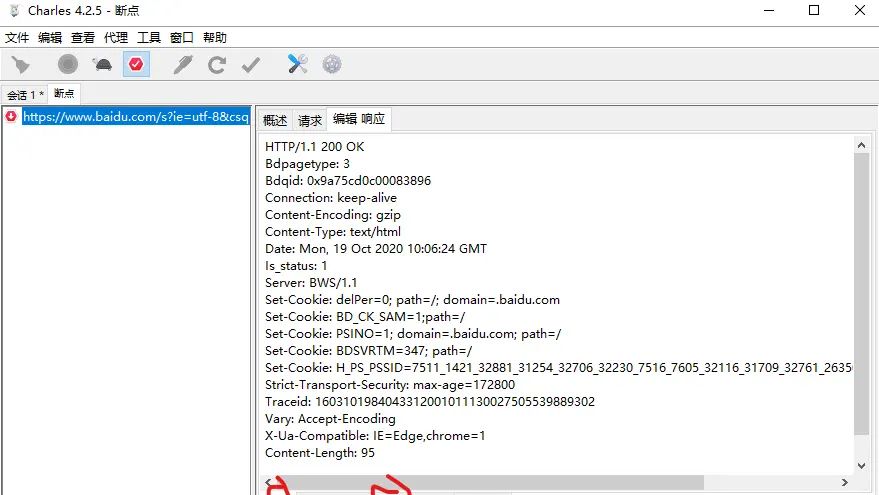Toggle throttling with the turtle icon

pyautogui.click(x=103, y=64)
